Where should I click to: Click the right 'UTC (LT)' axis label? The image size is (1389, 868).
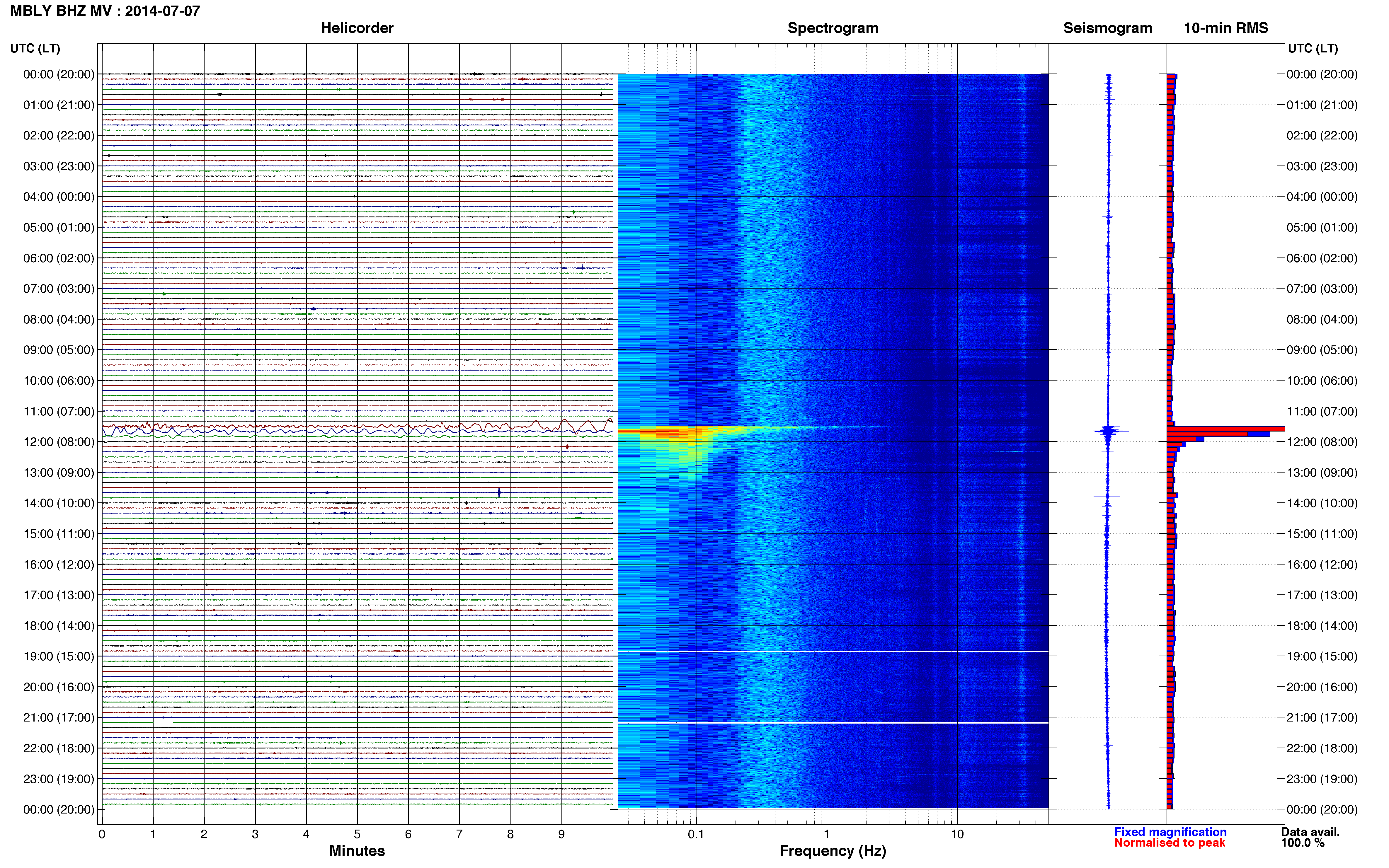[x=1313, y=48]
